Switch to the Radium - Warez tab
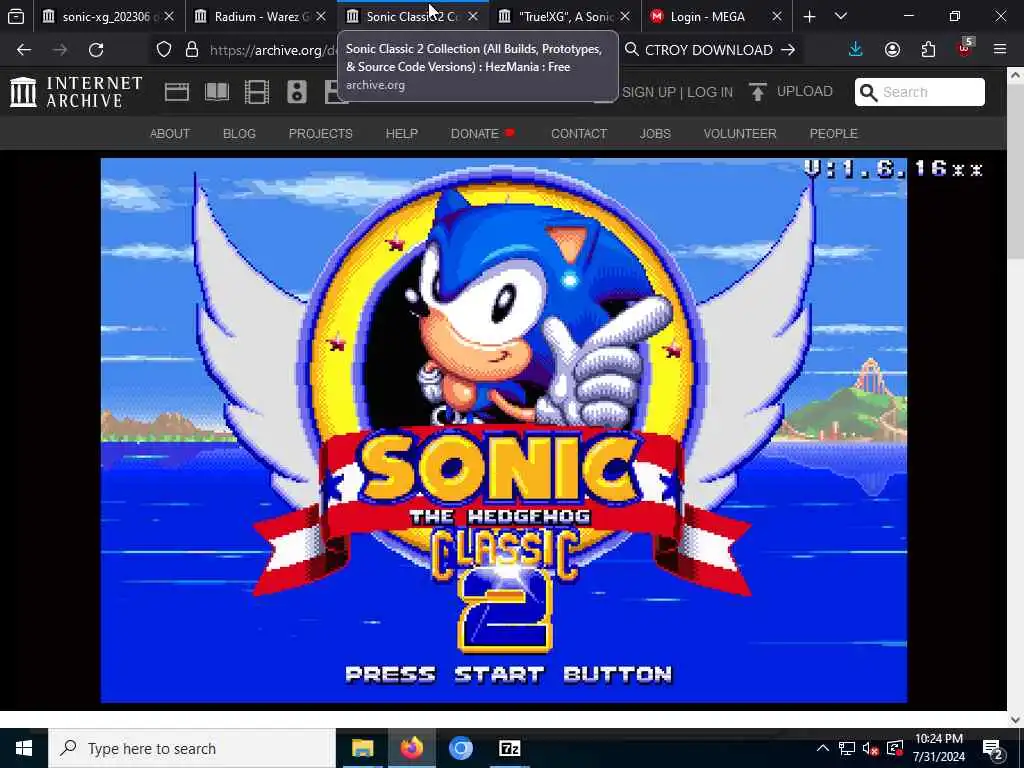The height and width of the screenshot is (768, 1024). coord(261,16)
